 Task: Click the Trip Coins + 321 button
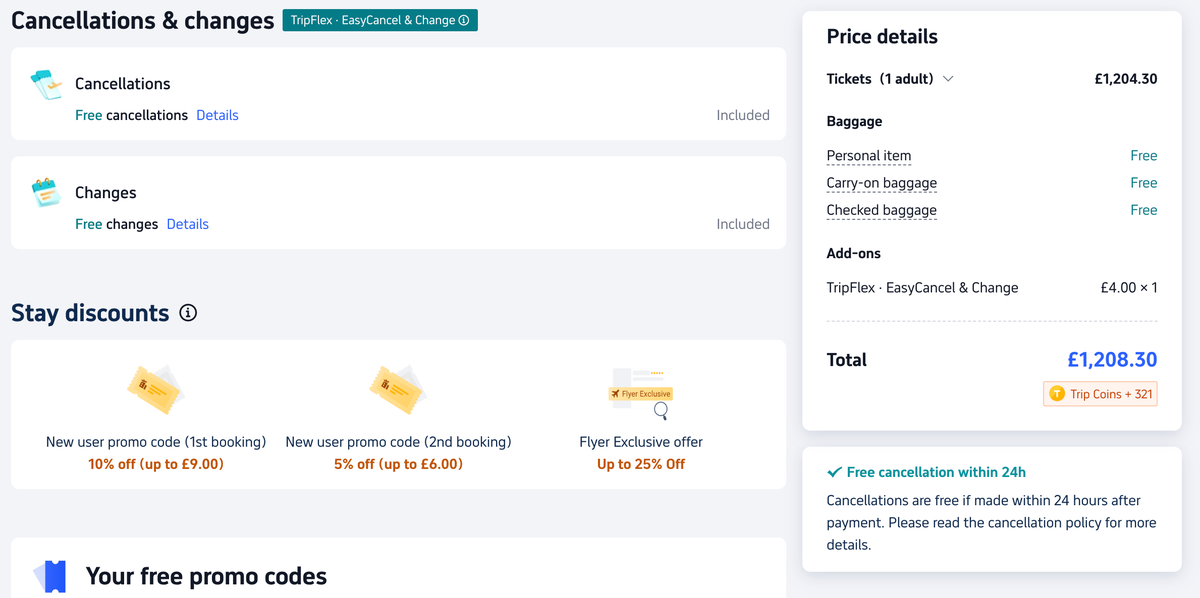(1100, 394)
